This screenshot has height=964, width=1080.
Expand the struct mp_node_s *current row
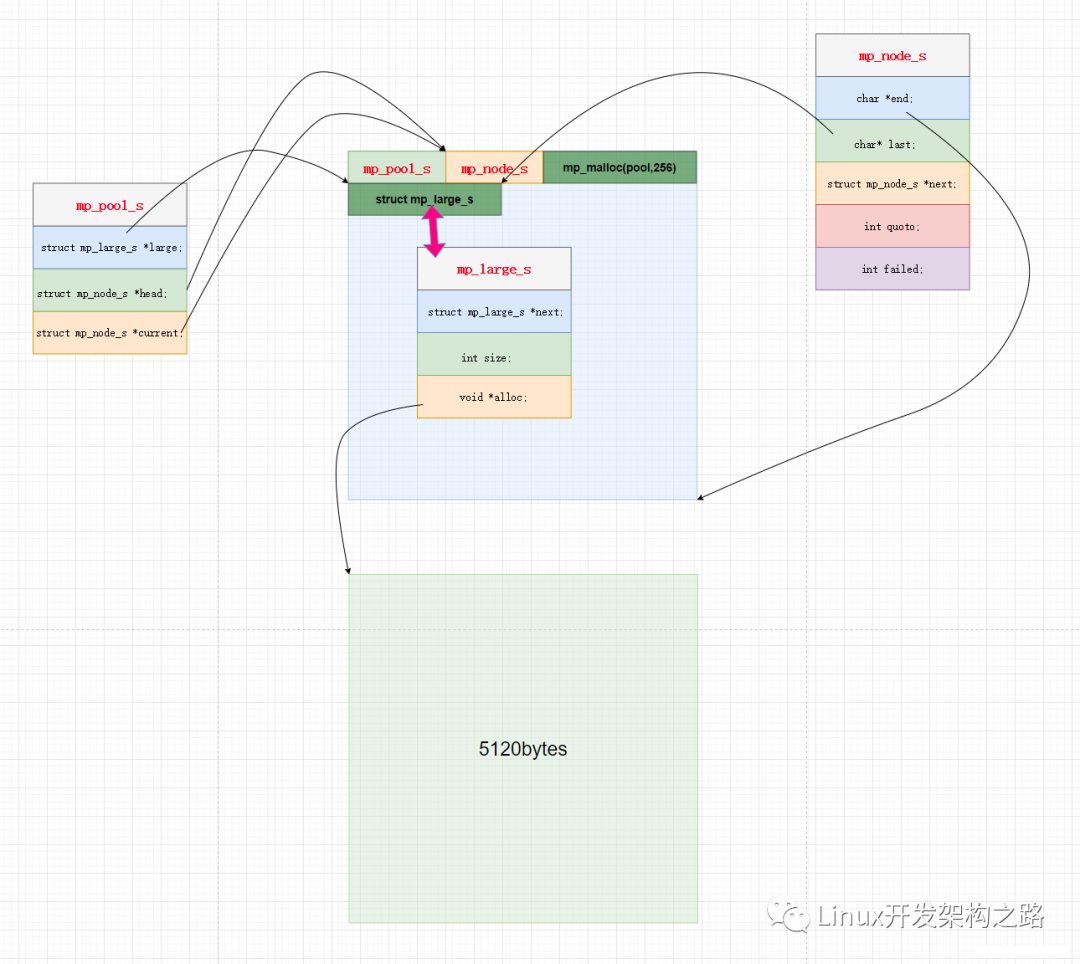click(x=110, y=333)
